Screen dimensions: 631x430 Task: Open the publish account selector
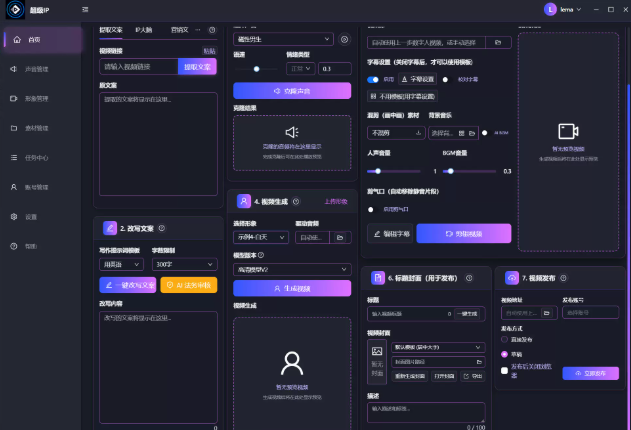590,313
